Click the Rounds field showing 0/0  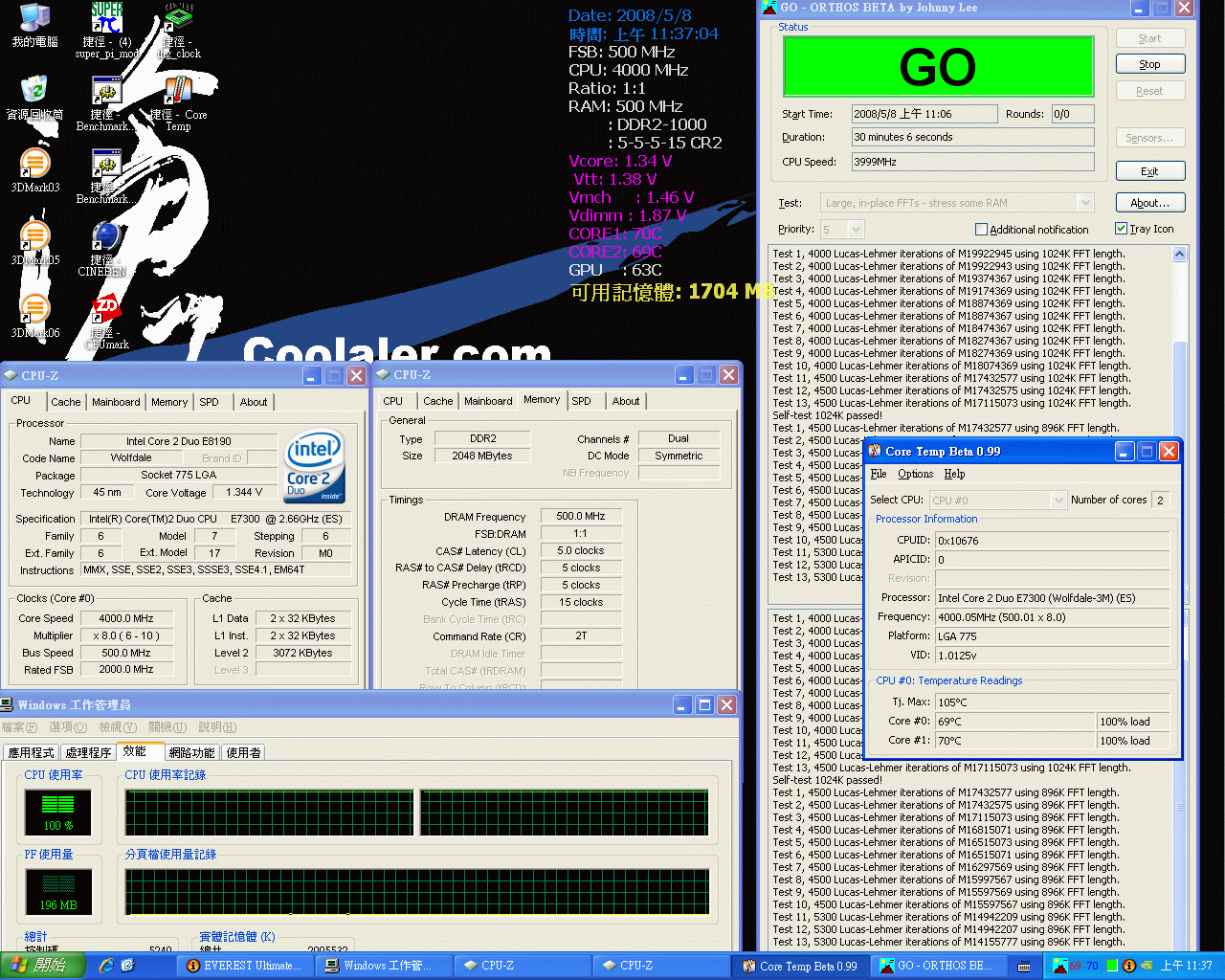click(x=1073, y=114)
